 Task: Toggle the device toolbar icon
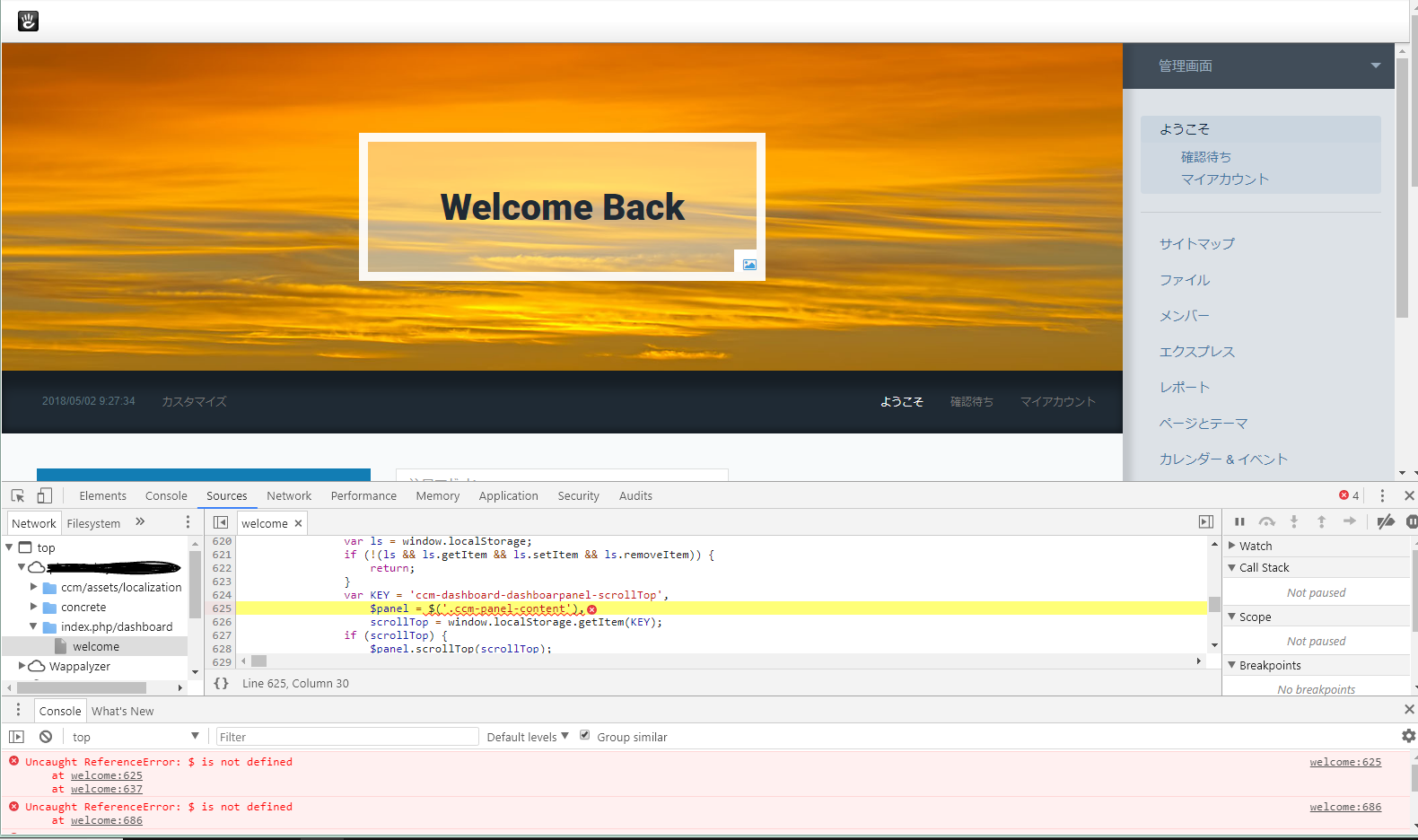point(45,495)
